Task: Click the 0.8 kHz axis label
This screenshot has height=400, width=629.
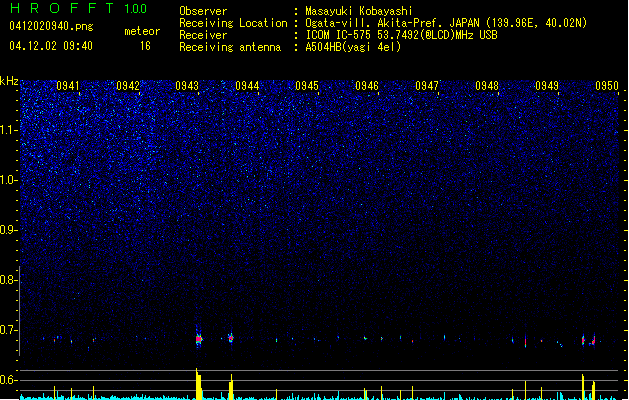Action: tap(9, 280)
